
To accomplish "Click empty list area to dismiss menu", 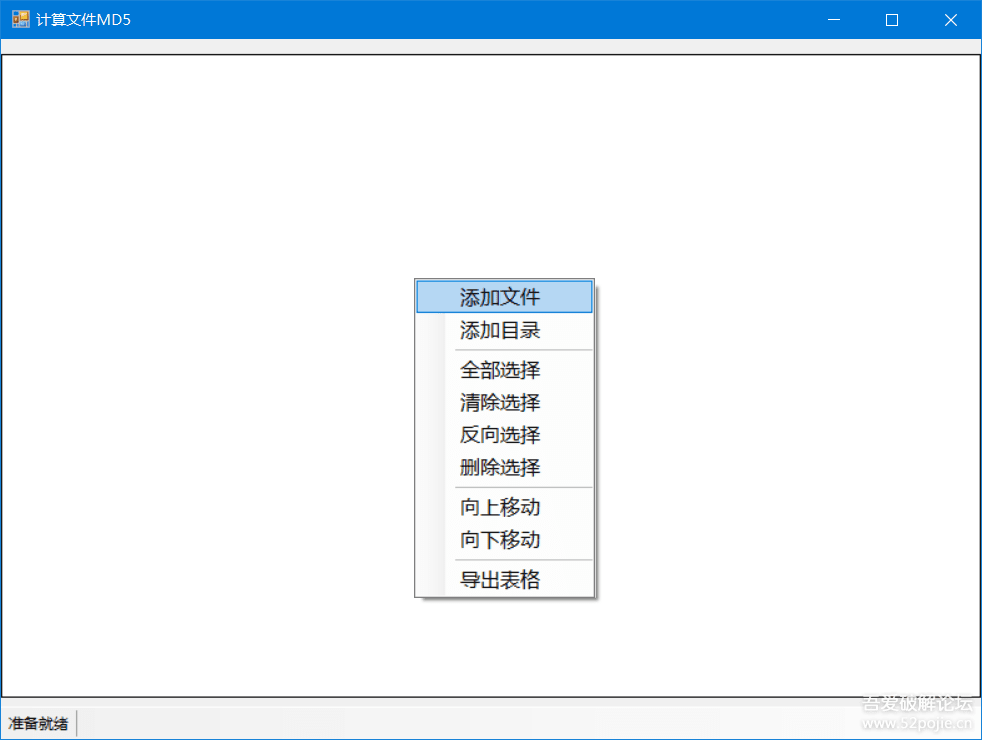I will coord(200,300).
